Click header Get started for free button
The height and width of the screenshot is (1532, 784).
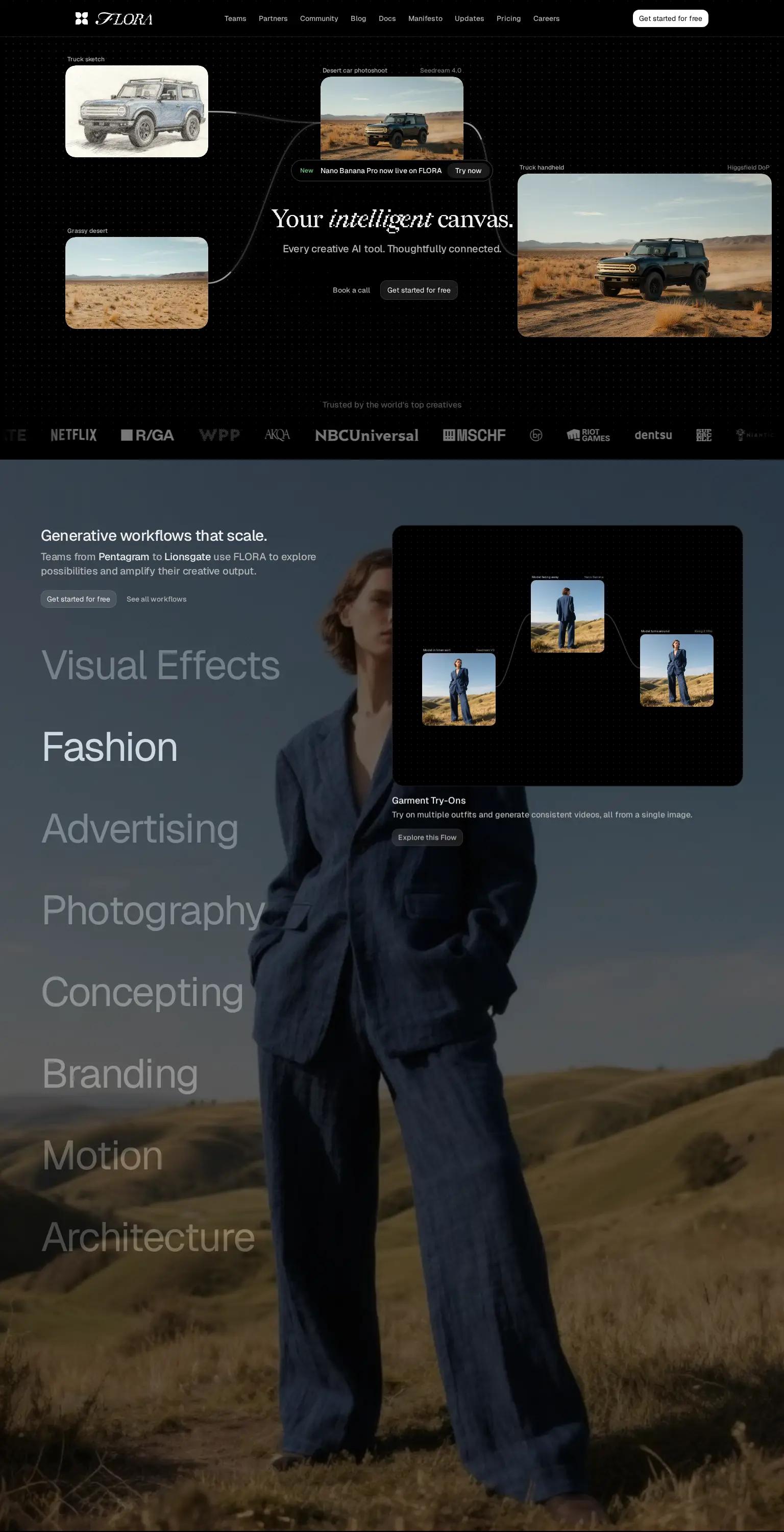[671, 18]
